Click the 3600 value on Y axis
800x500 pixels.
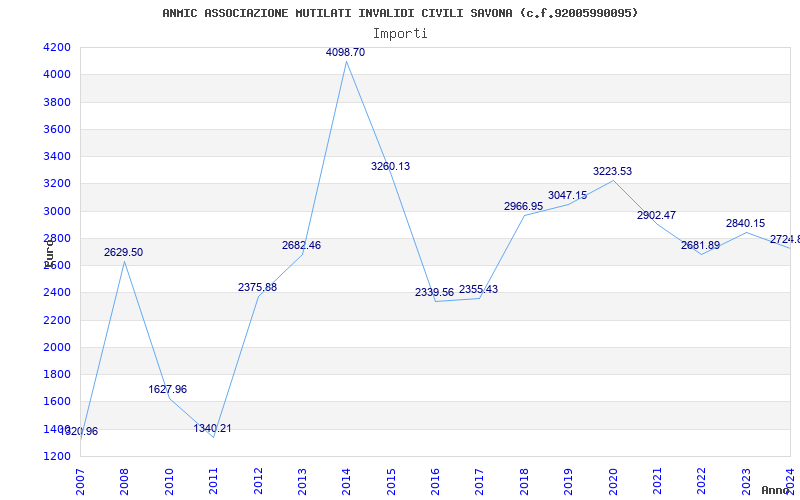(58, 129)
